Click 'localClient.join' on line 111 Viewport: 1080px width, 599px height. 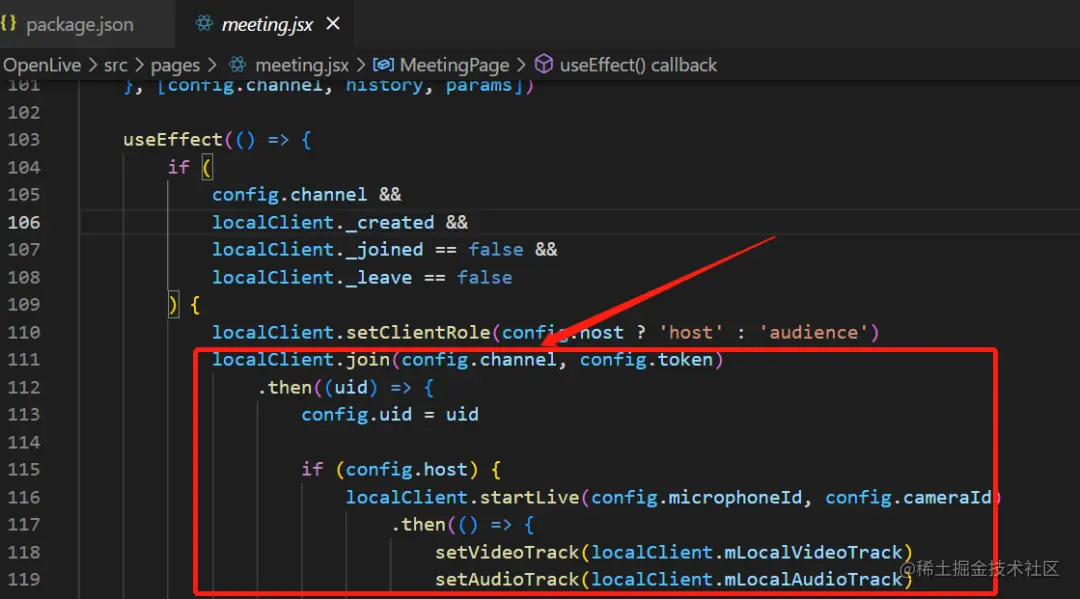click(301, 359)
